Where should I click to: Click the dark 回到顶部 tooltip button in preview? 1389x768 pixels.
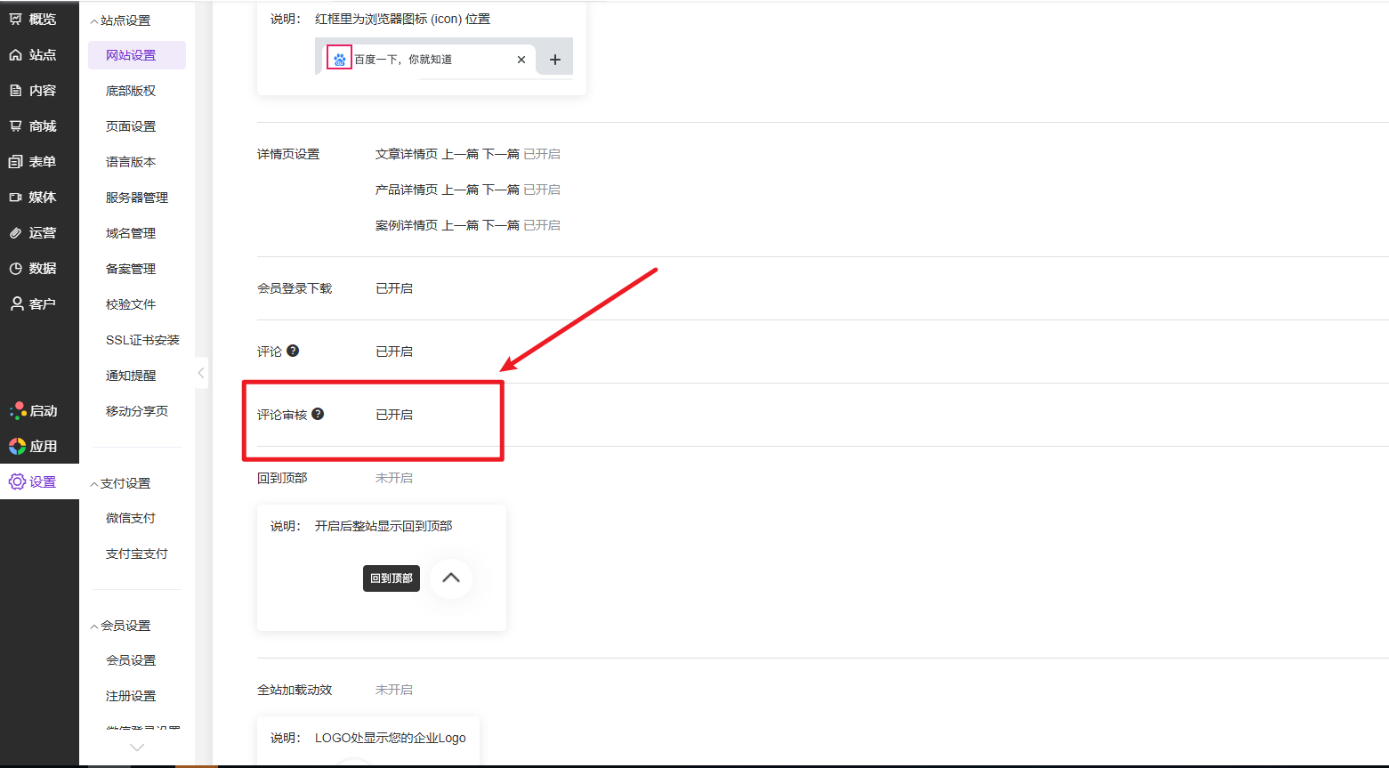click(x=391, y=579)
